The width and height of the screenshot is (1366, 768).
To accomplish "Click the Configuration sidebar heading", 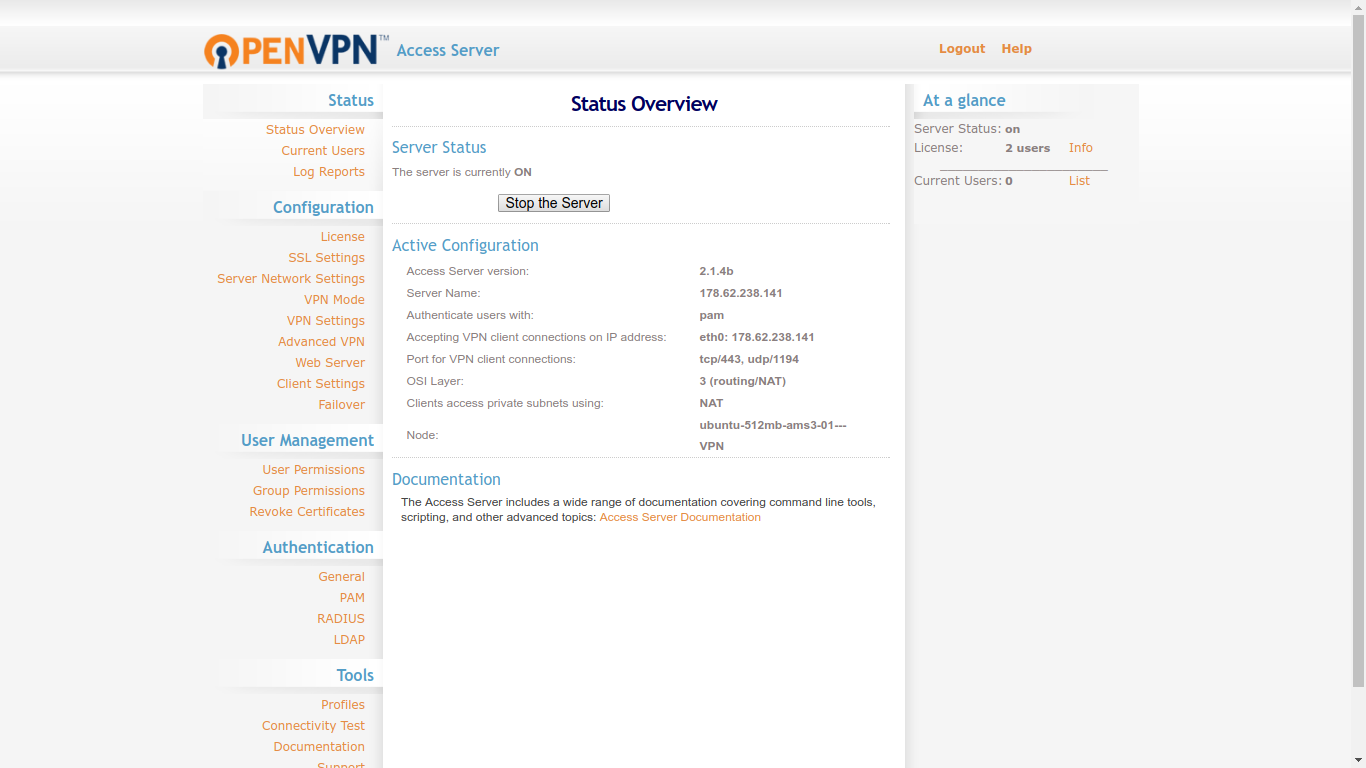I will pos(323,207).
